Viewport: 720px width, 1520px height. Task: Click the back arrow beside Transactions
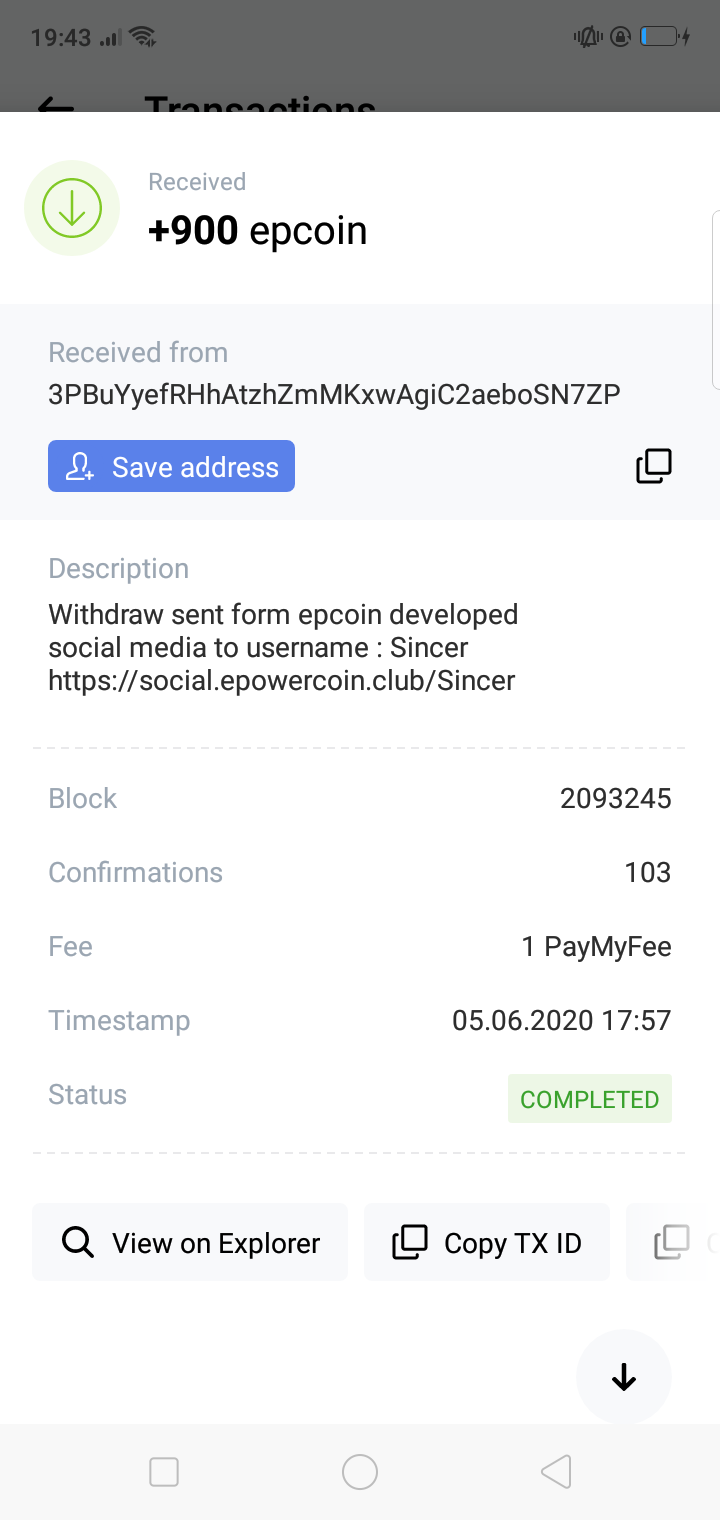[56, 104]
